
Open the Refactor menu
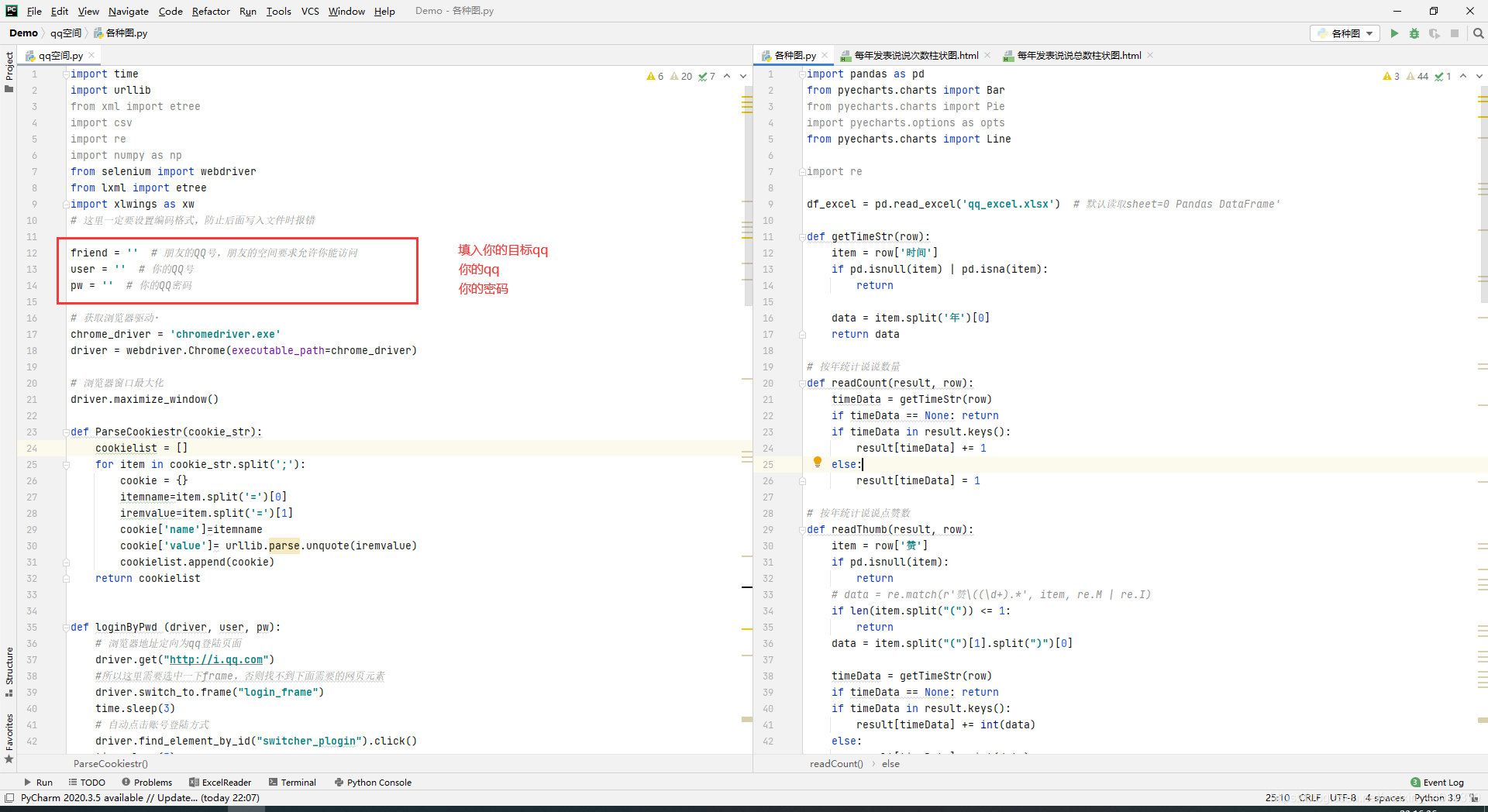[211, 11]
